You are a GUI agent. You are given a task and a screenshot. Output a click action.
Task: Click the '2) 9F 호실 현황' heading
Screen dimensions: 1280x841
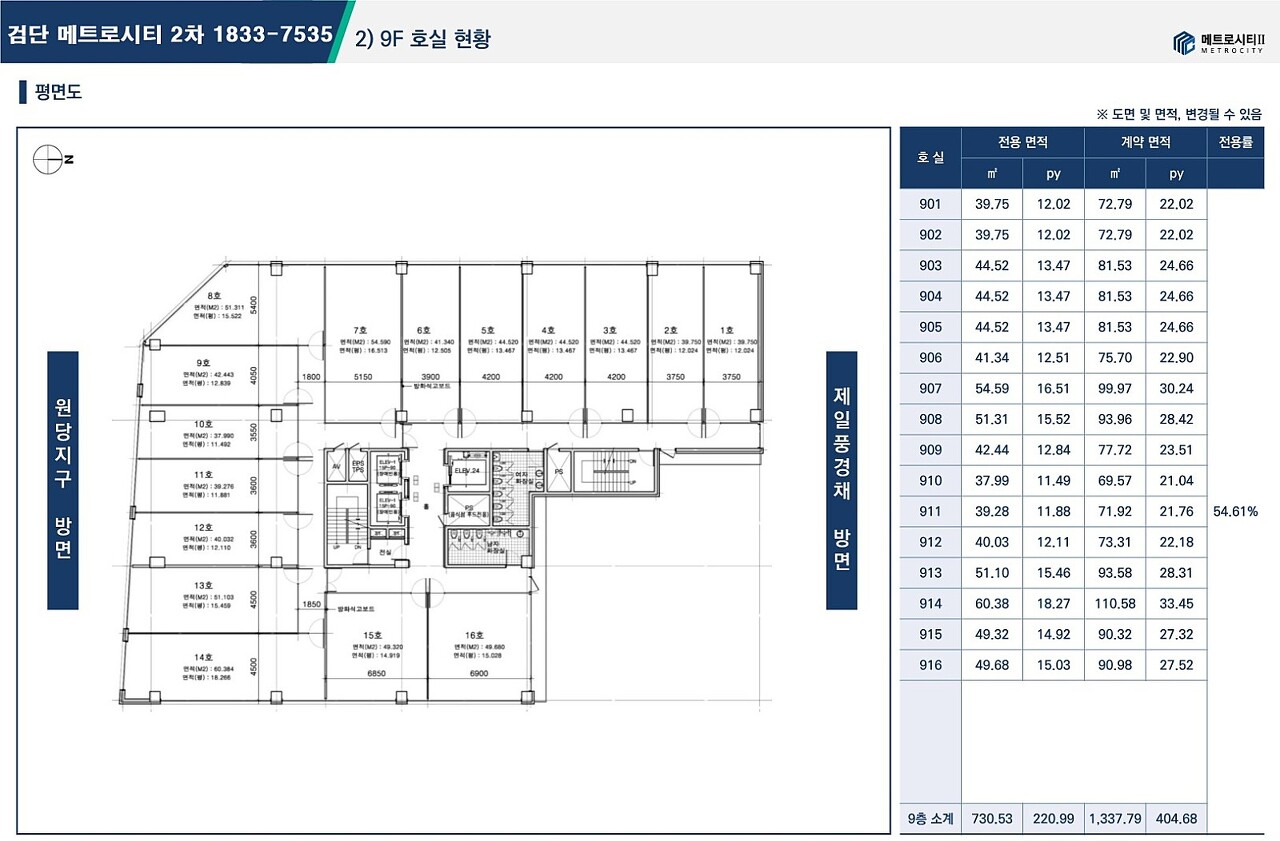pyautogui.click(x=424, y=39)
